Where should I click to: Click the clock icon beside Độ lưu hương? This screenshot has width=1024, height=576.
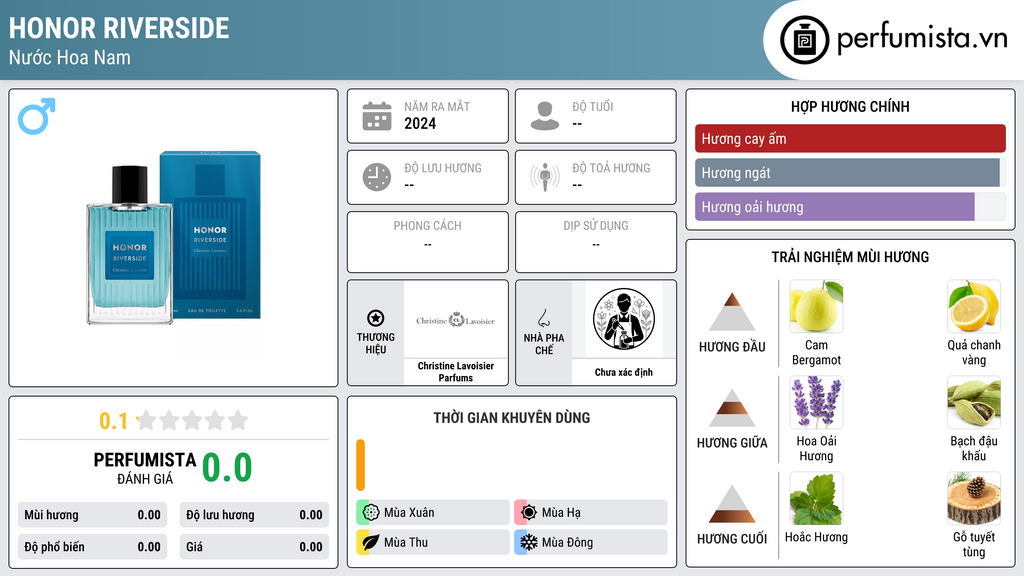coord(377,177)
